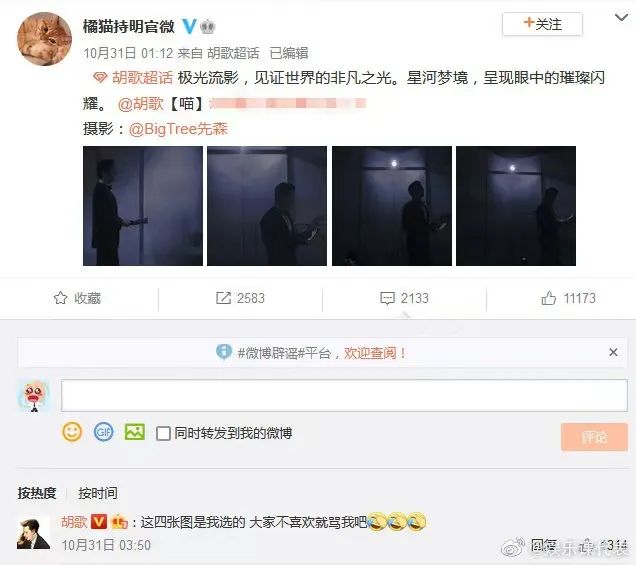Click the emoji smiley face icon
The image size is (636, 565).
point(72,432)
